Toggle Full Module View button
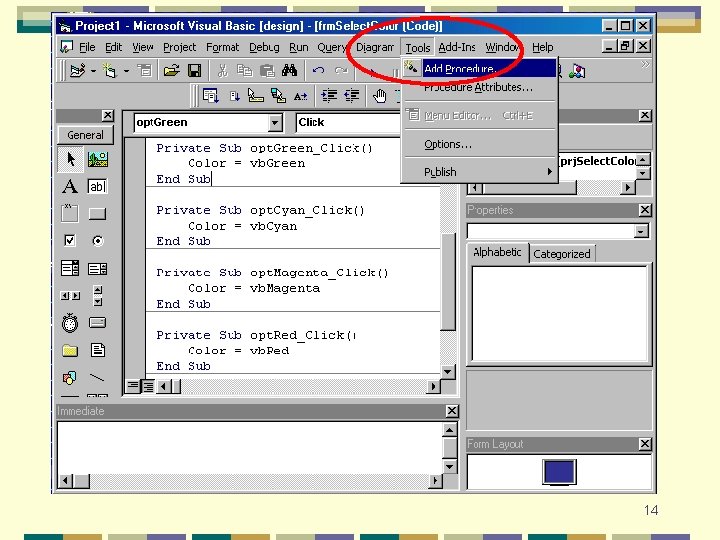The width and height of the screenshot is (720, 540). 148,386
